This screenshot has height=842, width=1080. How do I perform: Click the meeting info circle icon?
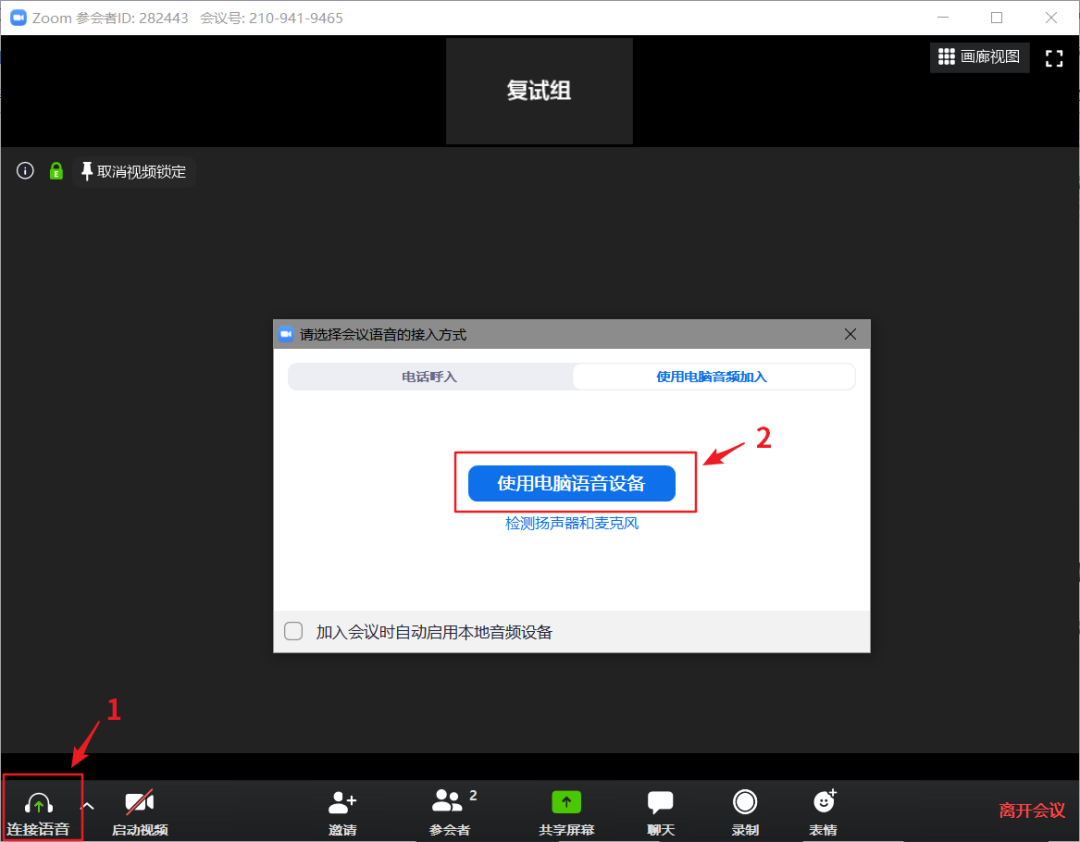coord(26,171)
